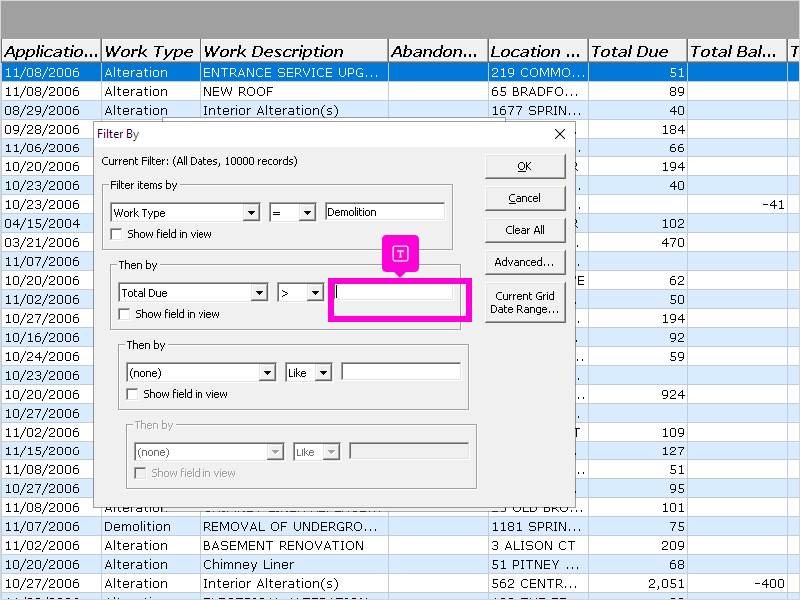Screen dimensions: 800x600
Task: Click the 1181 SPRIN... location cell
Action: 538,527
